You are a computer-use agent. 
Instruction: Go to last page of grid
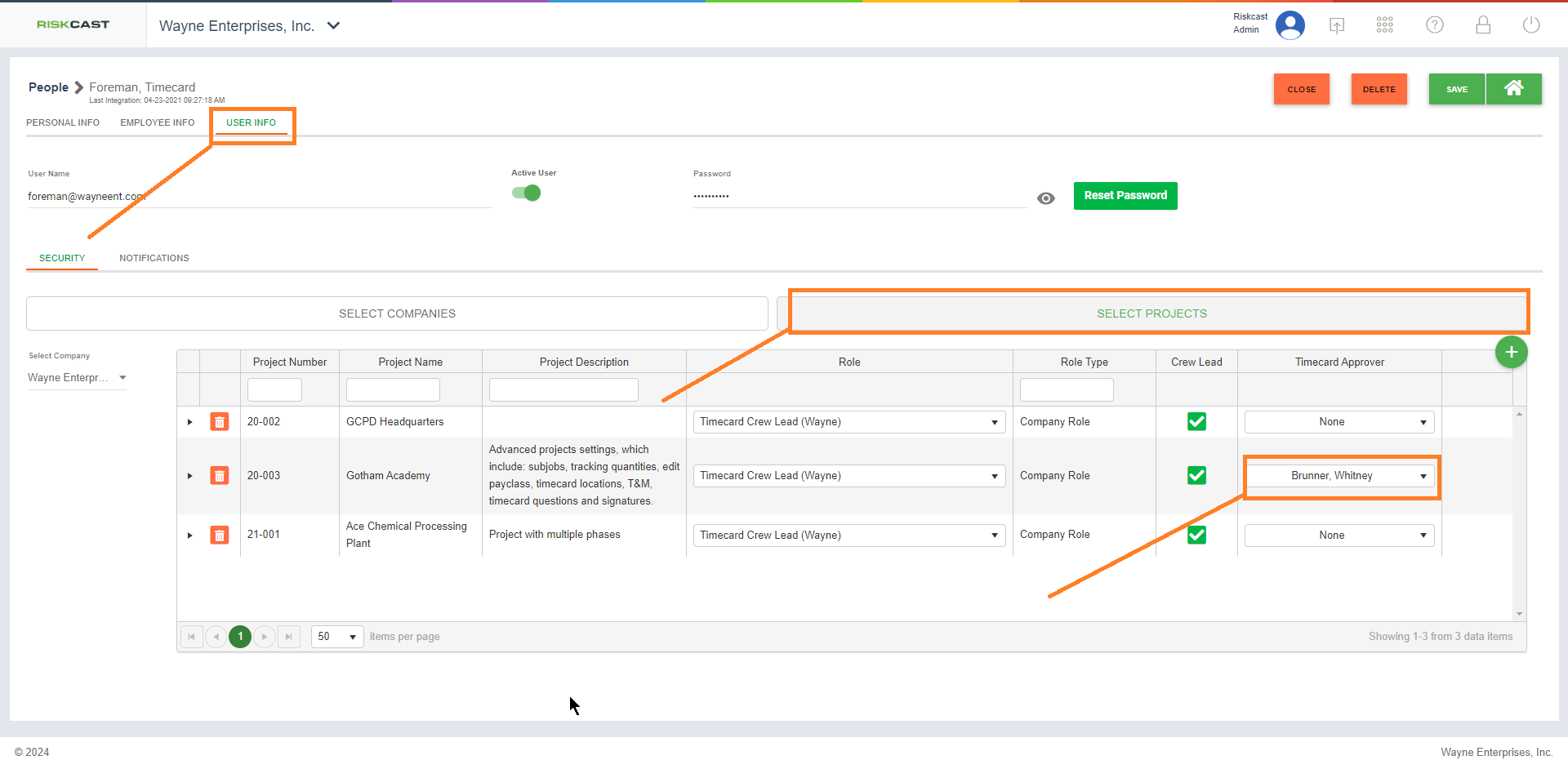289,637
